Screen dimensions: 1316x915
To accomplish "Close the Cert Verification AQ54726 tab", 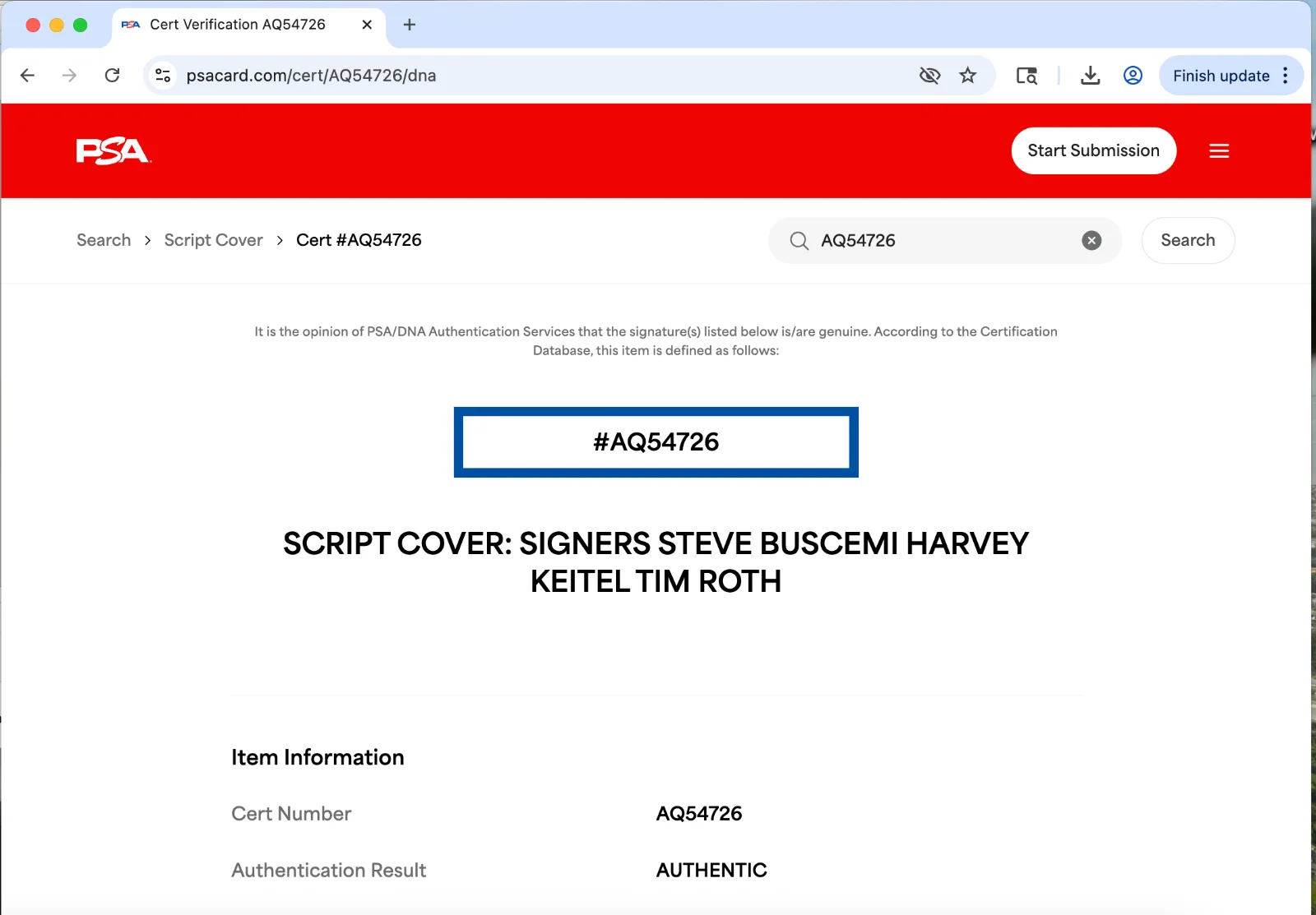I will [367, 25].
